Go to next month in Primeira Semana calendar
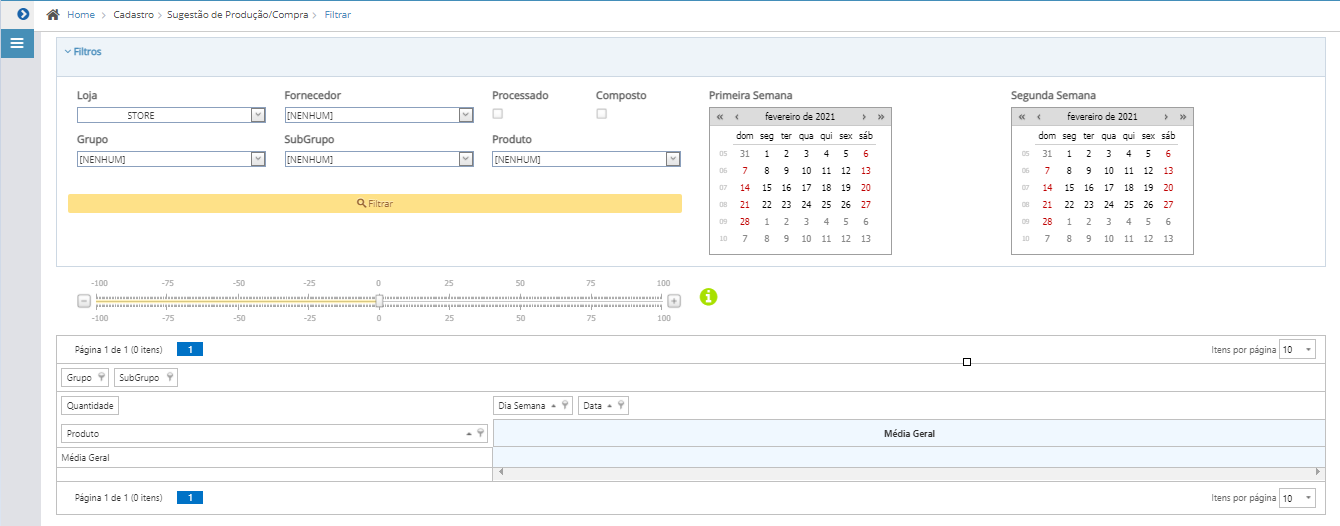 (x=863, y=117)
